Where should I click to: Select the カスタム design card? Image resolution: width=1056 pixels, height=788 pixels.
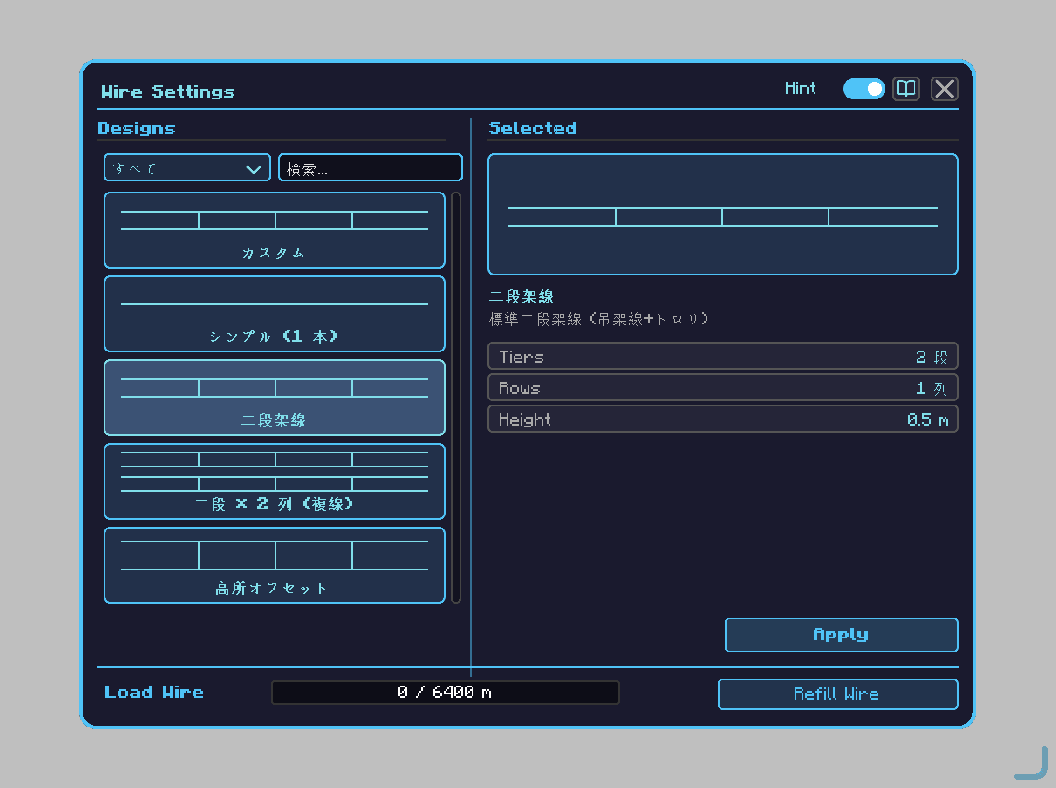275,230
